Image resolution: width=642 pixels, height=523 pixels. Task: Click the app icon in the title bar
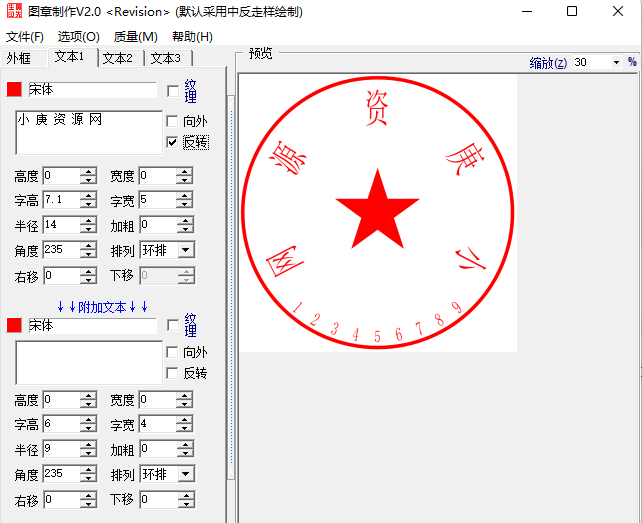13,12
